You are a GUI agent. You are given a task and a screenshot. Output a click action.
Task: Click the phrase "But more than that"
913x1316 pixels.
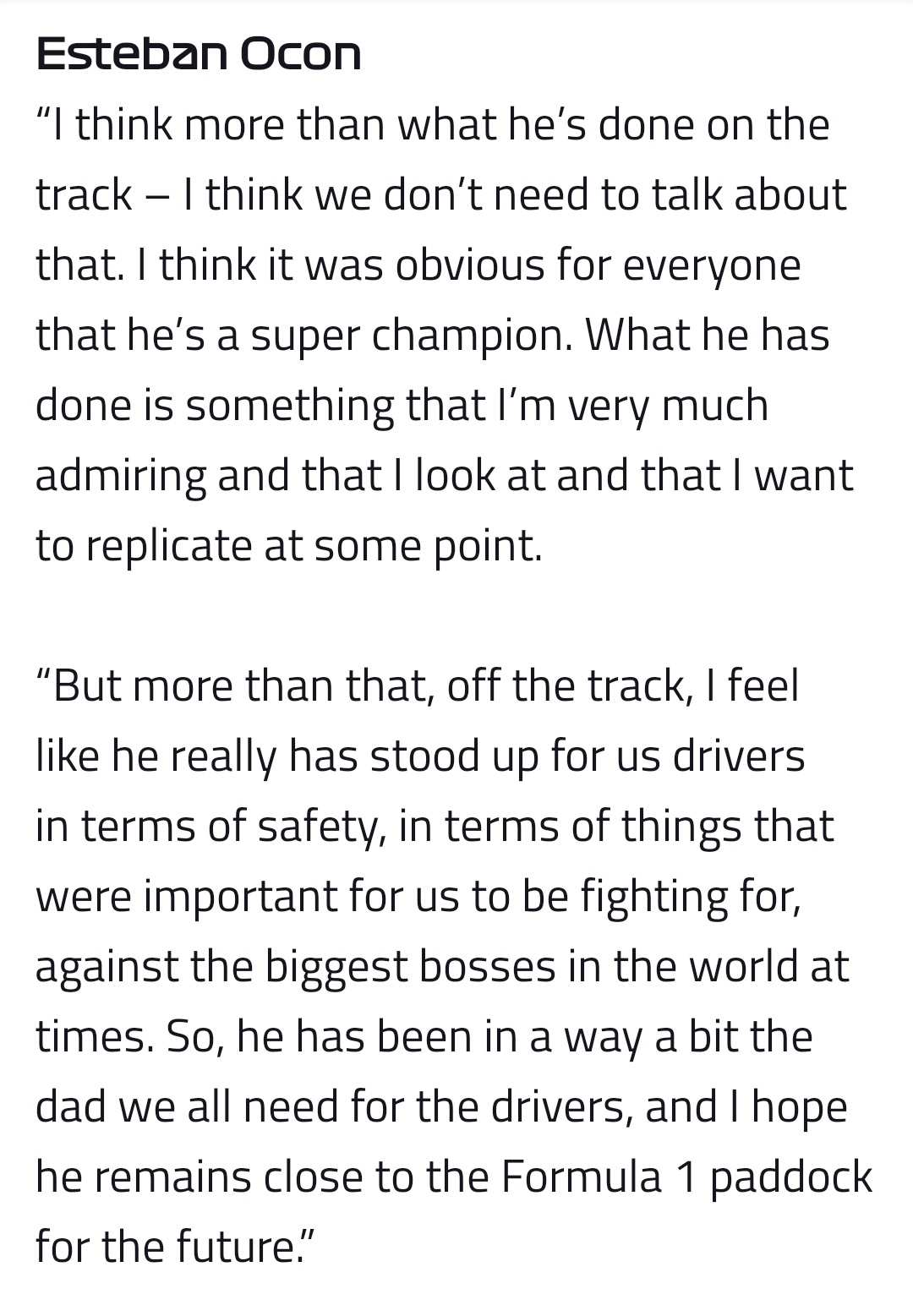[x=243, y=686]
